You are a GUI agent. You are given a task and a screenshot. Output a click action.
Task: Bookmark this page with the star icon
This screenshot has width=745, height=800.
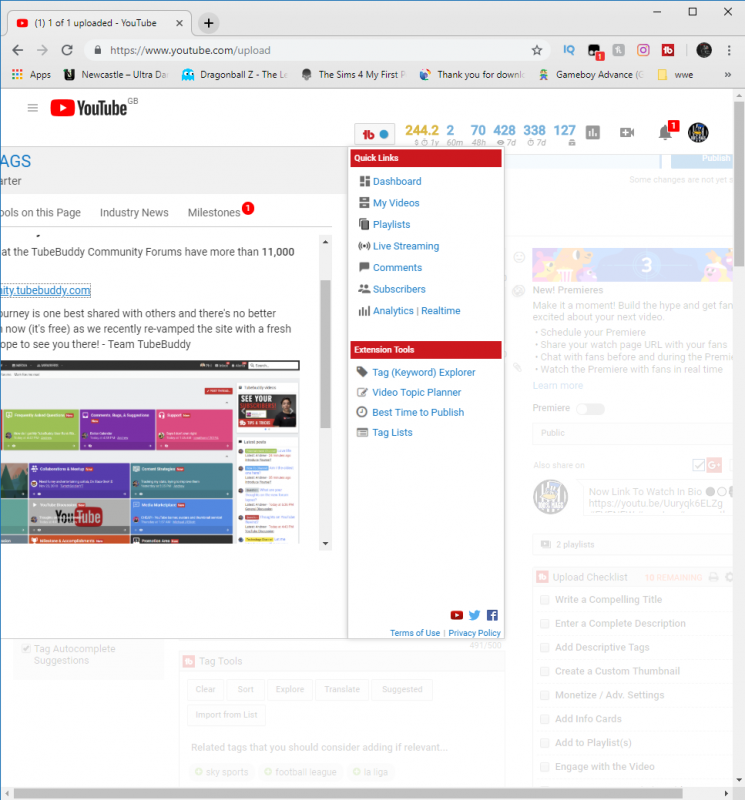click(536, 50)
